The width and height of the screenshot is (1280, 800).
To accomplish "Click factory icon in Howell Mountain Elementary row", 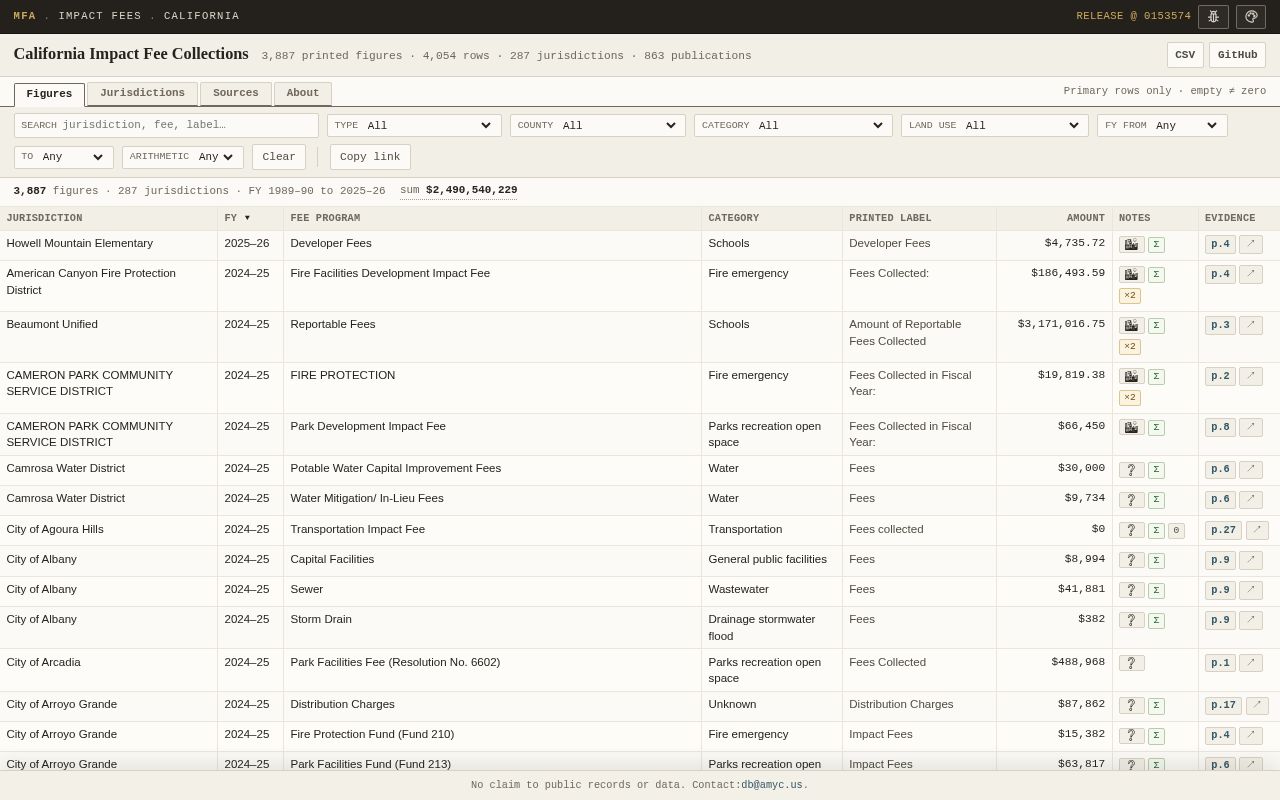I will pyautogui.click(x=1132, y=244).
